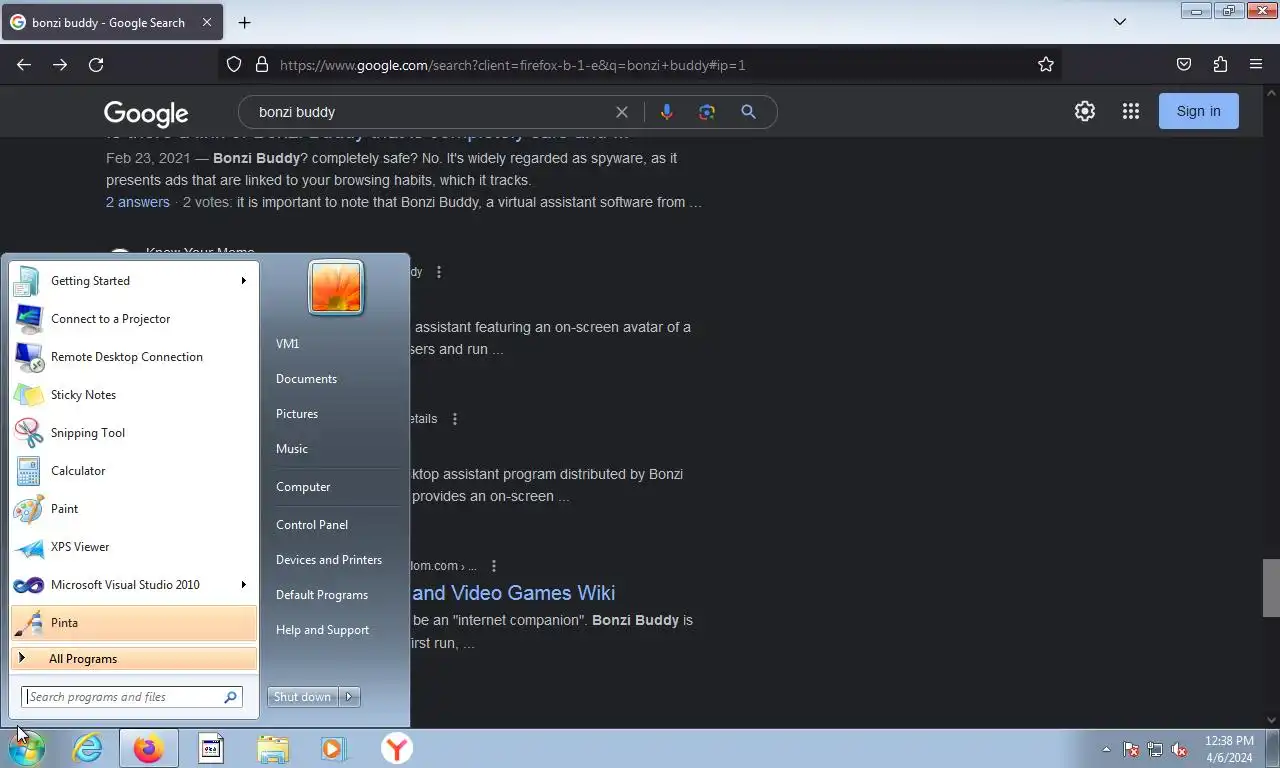Open Help and Support
Viewport: 1280px width, 768px height.
coord(322,630)
